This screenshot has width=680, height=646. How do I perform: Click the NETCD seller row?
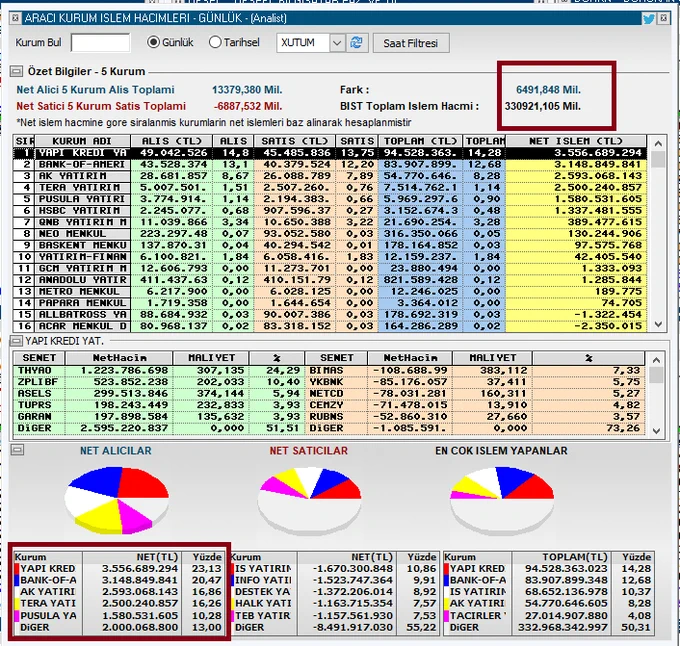(475, 394)
